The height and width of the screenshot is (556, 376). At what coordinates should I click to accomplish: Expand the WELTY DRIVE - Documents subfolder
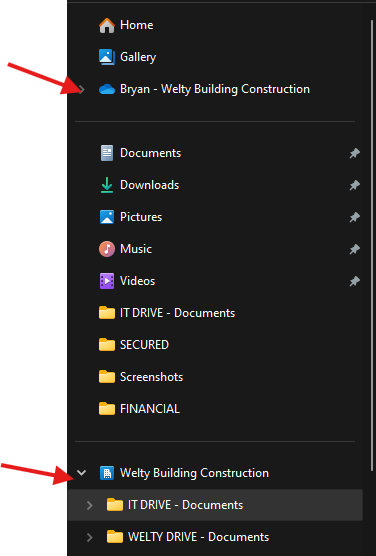point(89,537)
